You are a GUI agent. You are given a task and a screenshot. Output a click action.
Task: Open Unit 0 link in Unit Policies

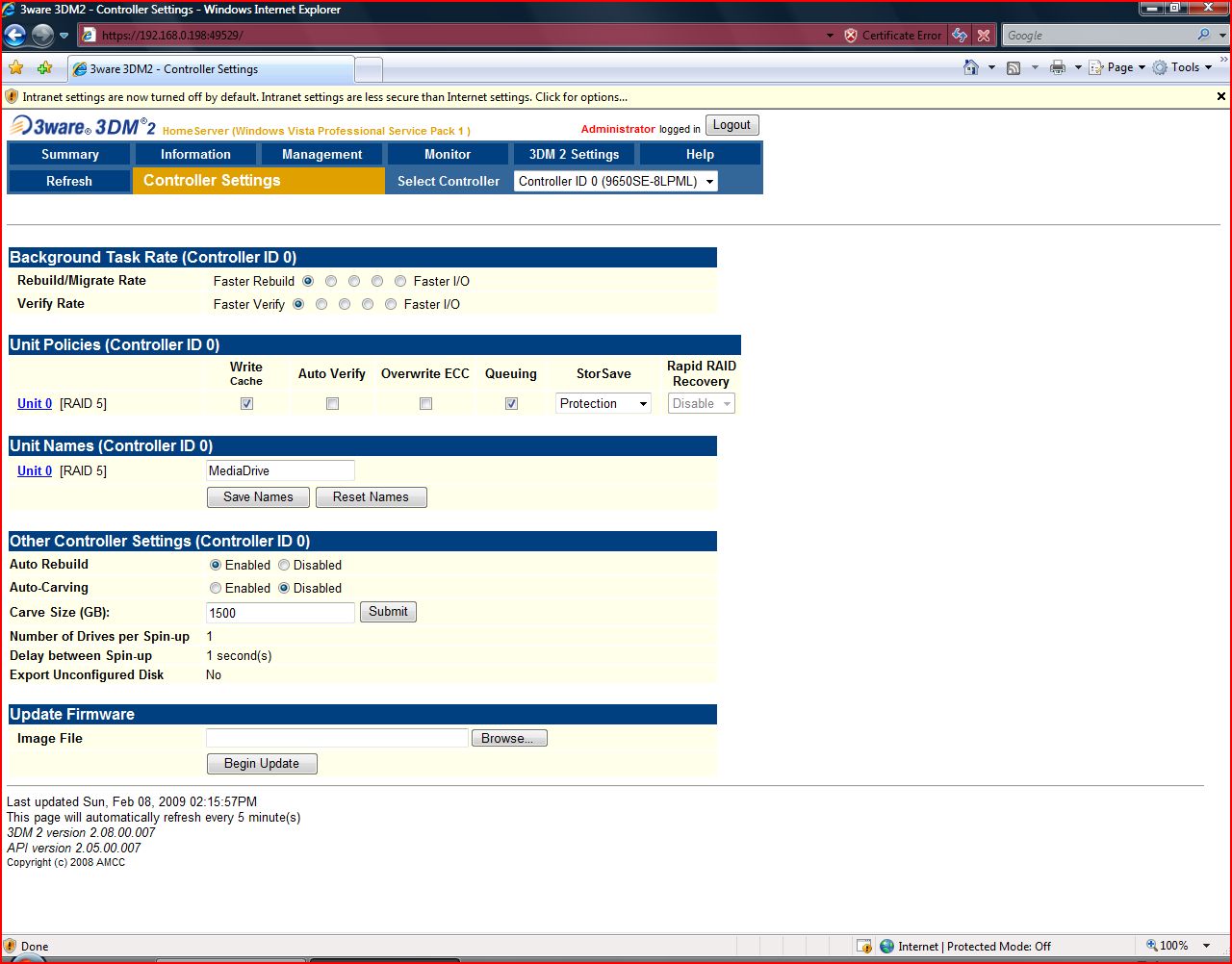pos(35,403)
